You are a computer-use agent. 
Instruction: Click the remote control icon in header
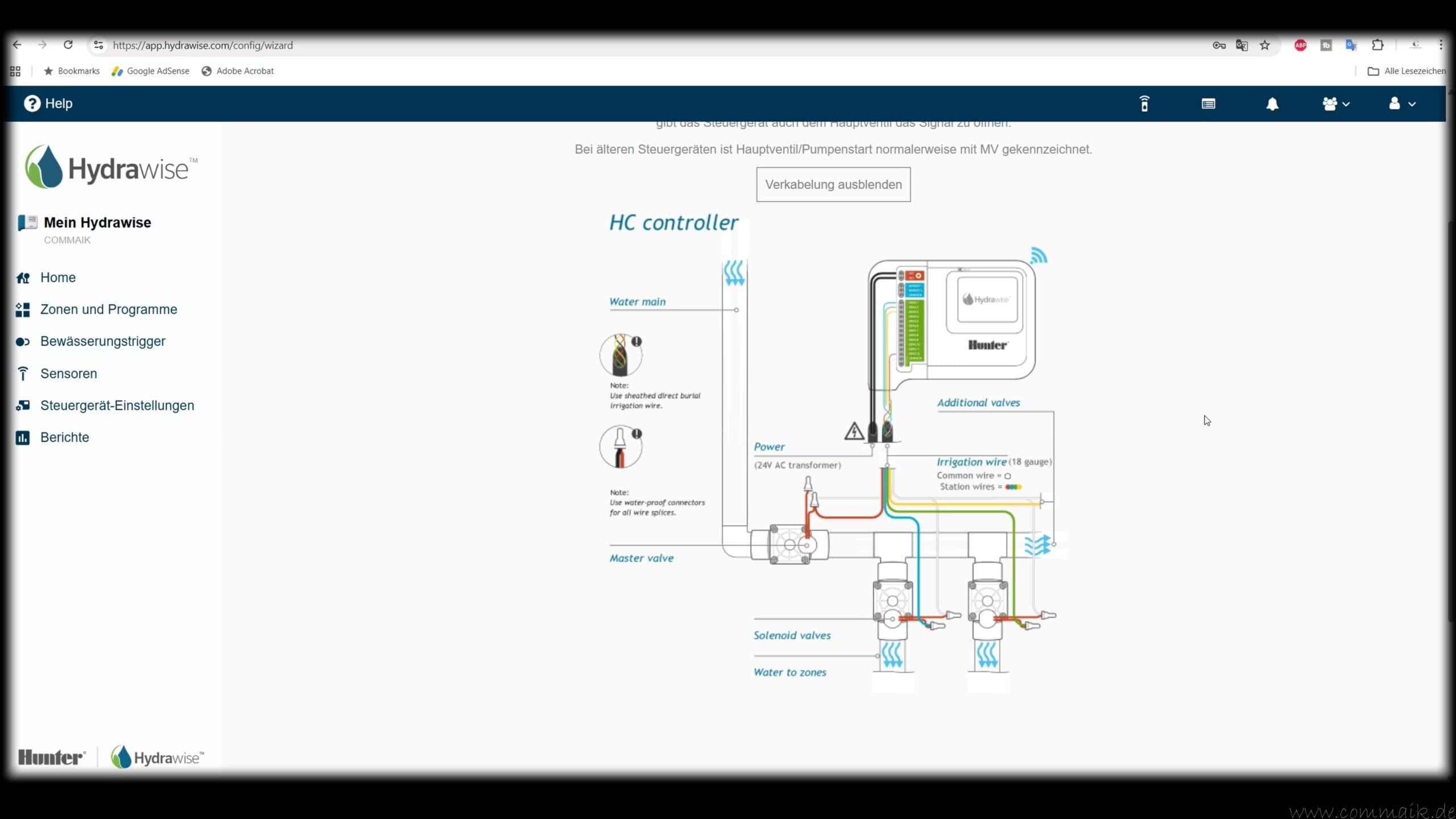click(1145, 104)
